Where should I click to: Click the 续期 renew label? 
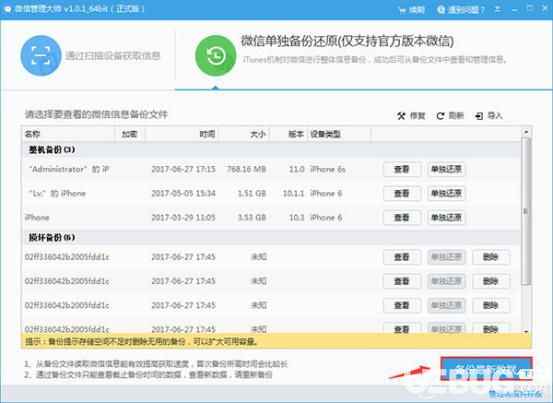click(417, 10)
